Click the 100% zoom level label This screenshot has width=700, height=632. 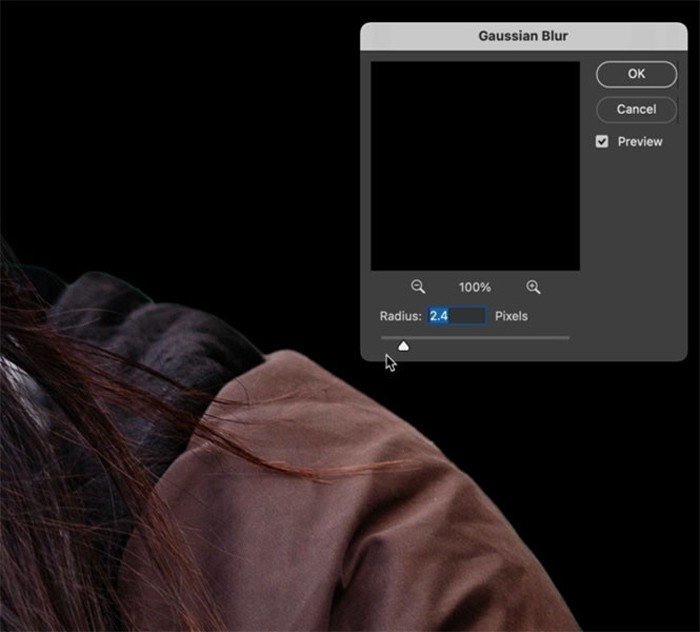tap(475, 287)
